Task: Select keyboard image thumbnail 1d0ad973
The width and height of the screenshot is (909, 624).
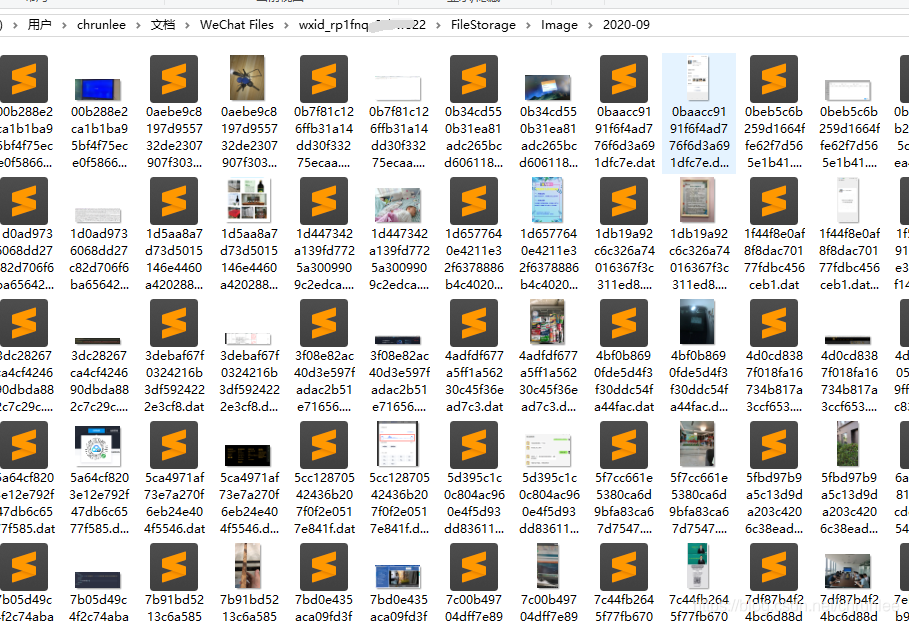Action: [98, 215]
